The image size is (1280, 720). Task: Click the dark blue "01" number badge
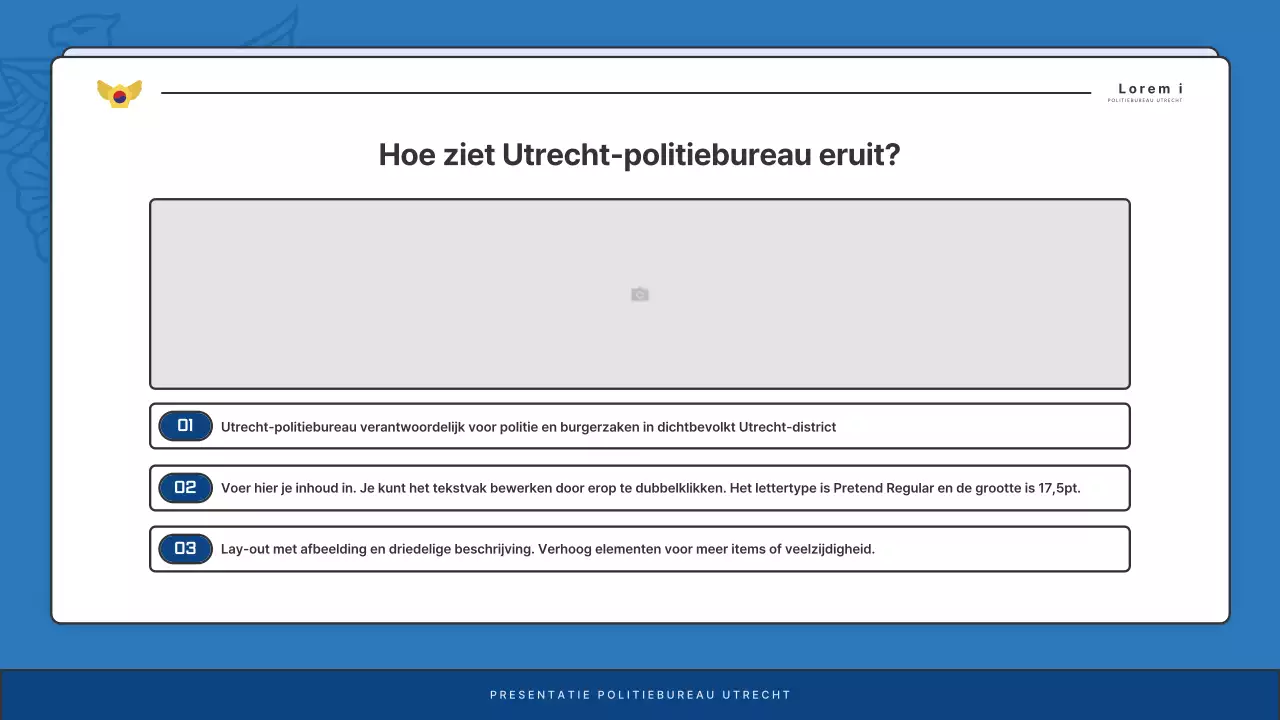185,425
